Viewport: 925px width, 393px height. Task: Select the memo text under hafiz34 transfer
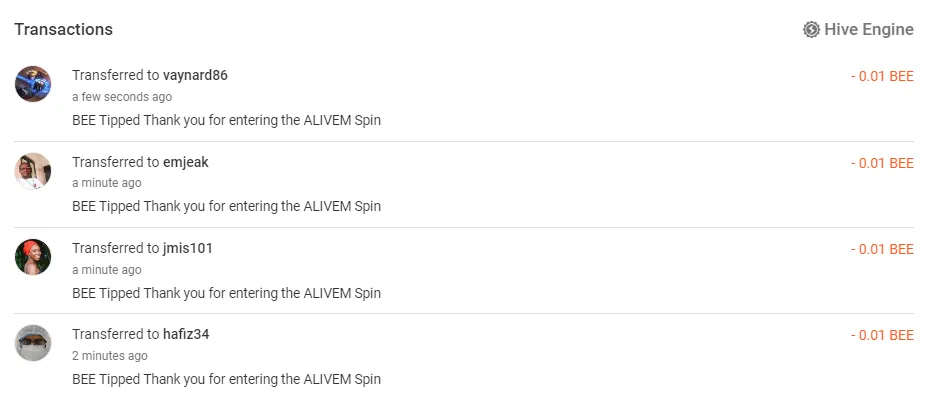click(x=227, y=379)
